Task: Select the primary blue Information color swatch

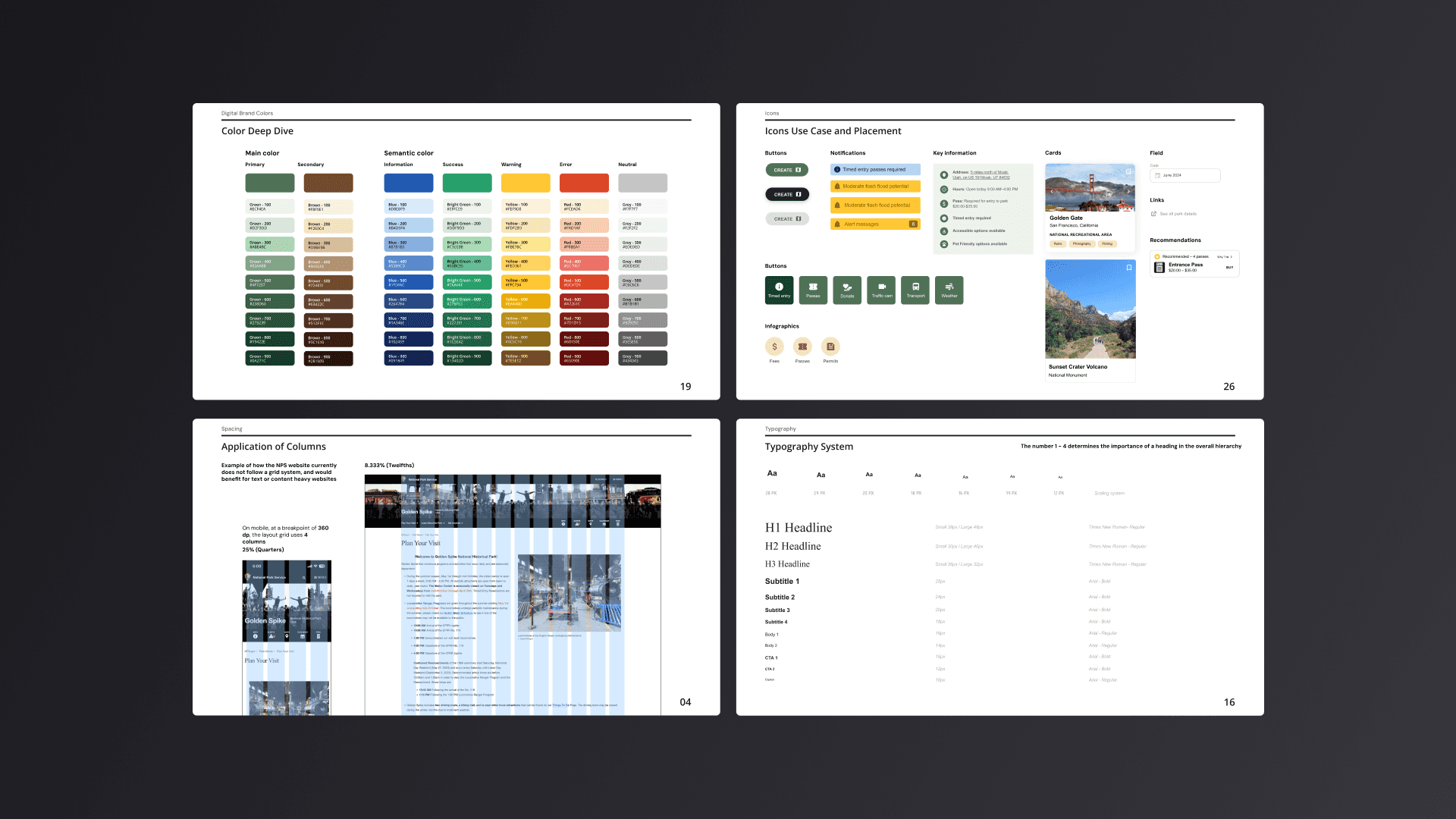Action: (408, 183)
